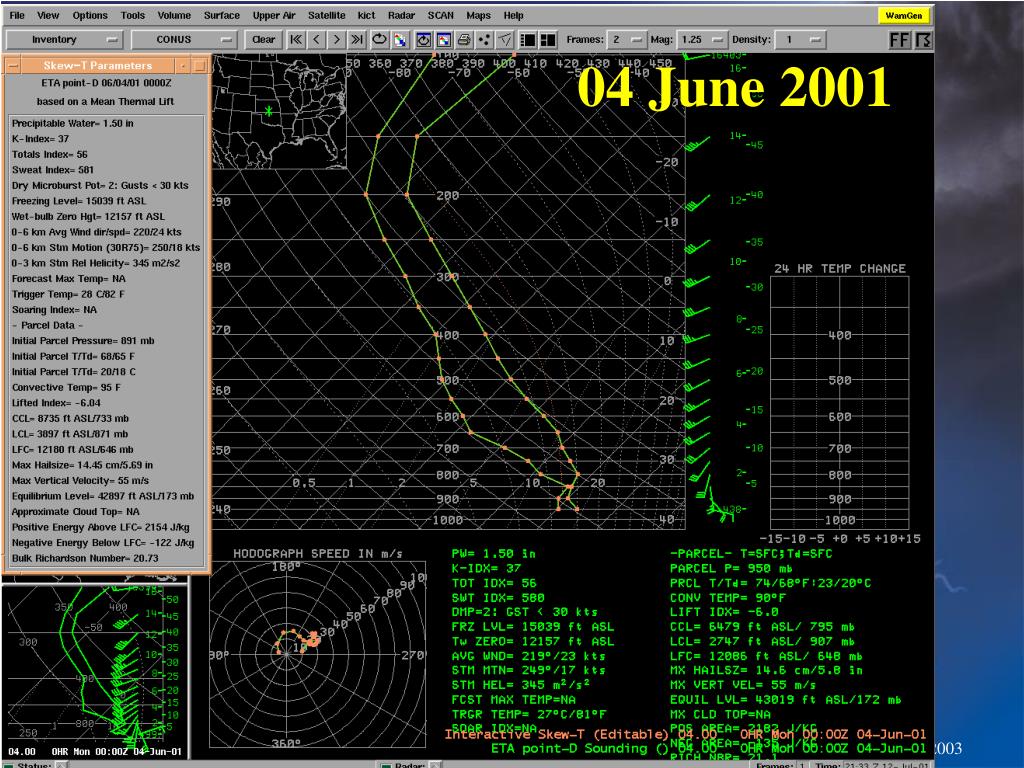
Task: Open the Tools menu
Action: pos(133,15)
